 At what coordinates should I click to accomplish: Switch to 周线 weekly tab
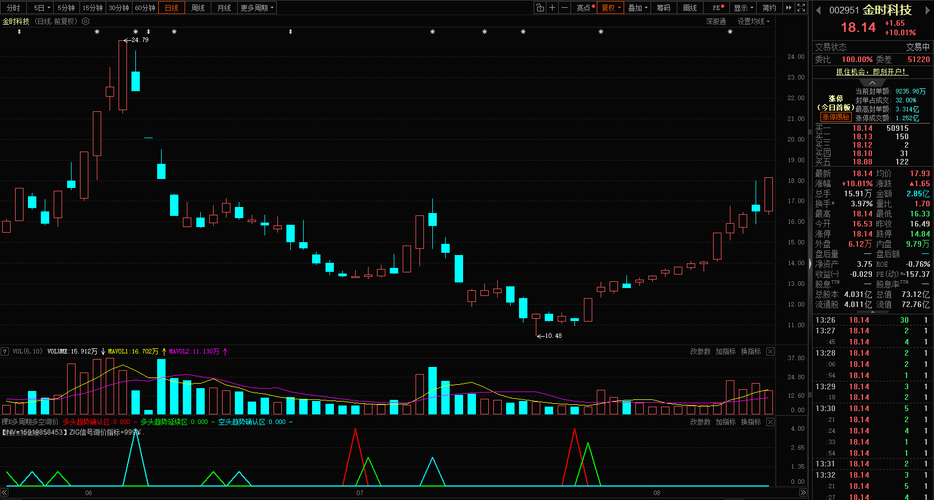tap(198, 8)
